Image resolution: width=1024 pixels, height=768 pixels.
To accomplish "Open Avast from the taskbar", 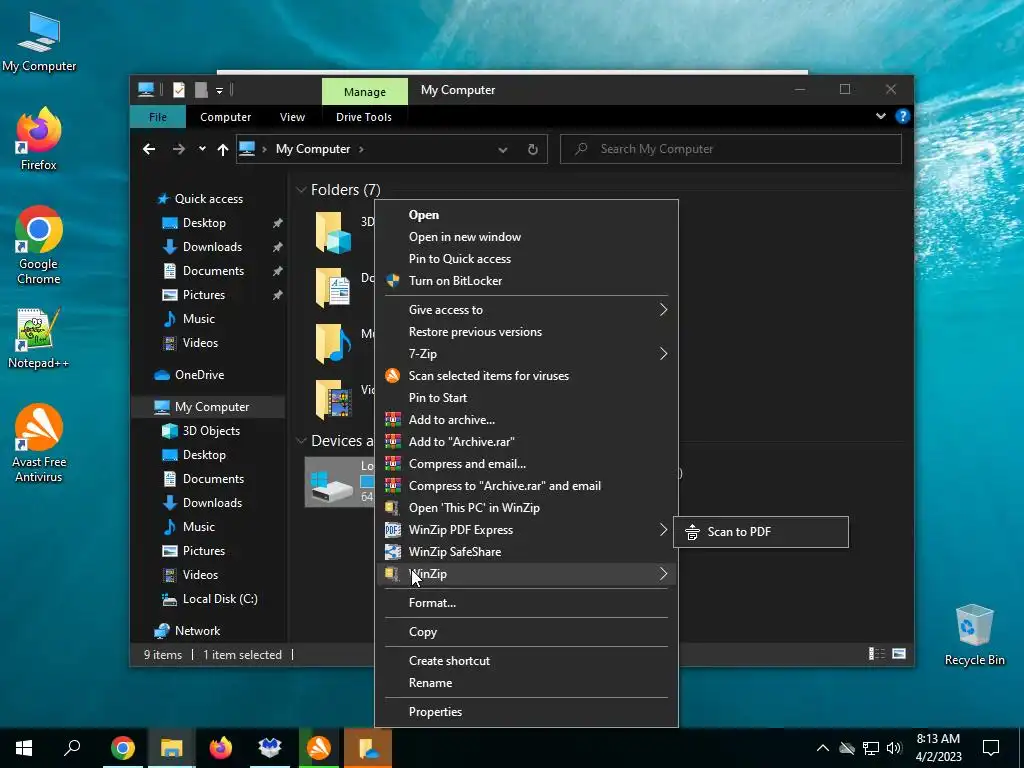I will click(x=319, y=748).
